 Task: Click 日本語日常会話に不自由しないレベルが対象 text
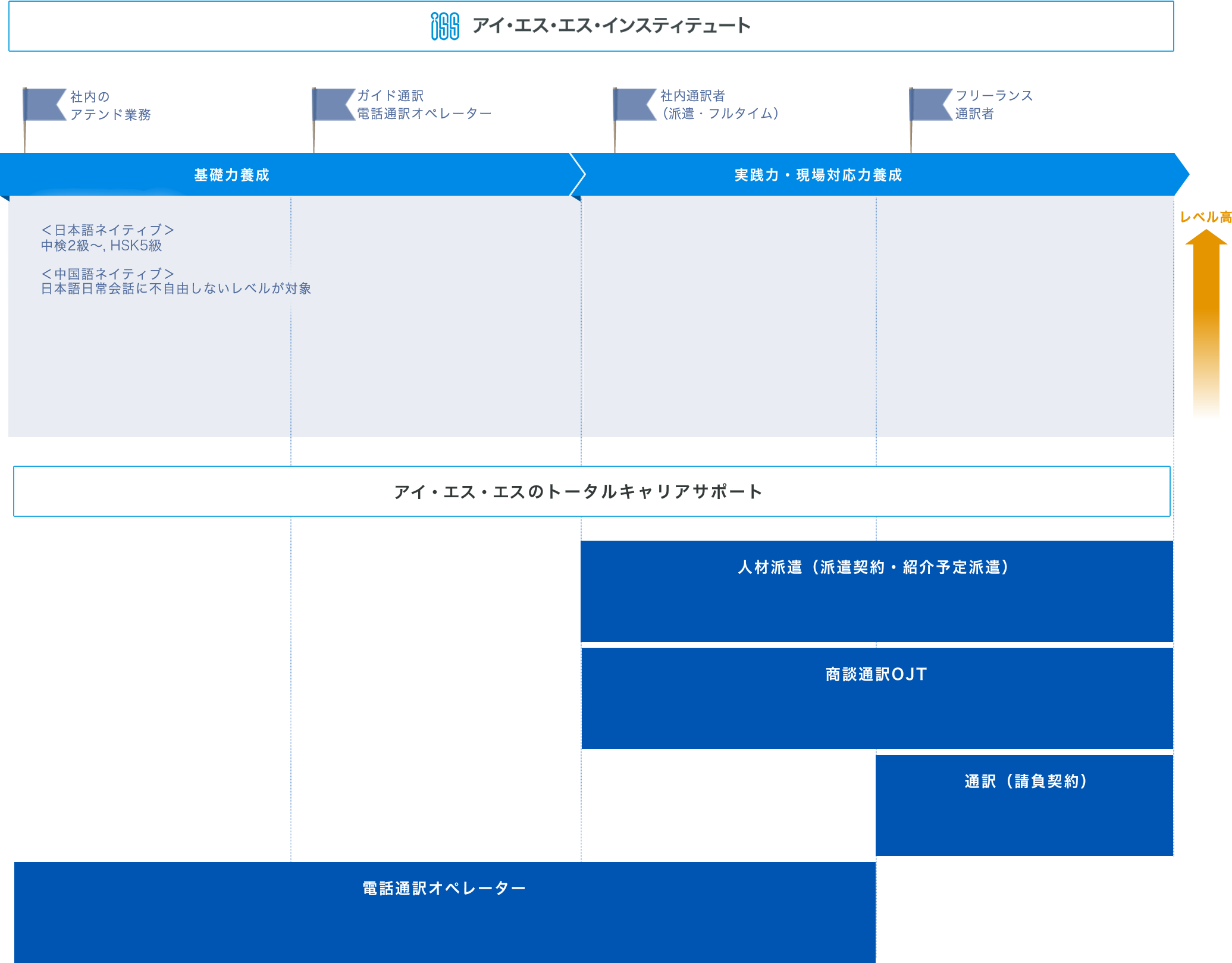[x=176, y=288]
